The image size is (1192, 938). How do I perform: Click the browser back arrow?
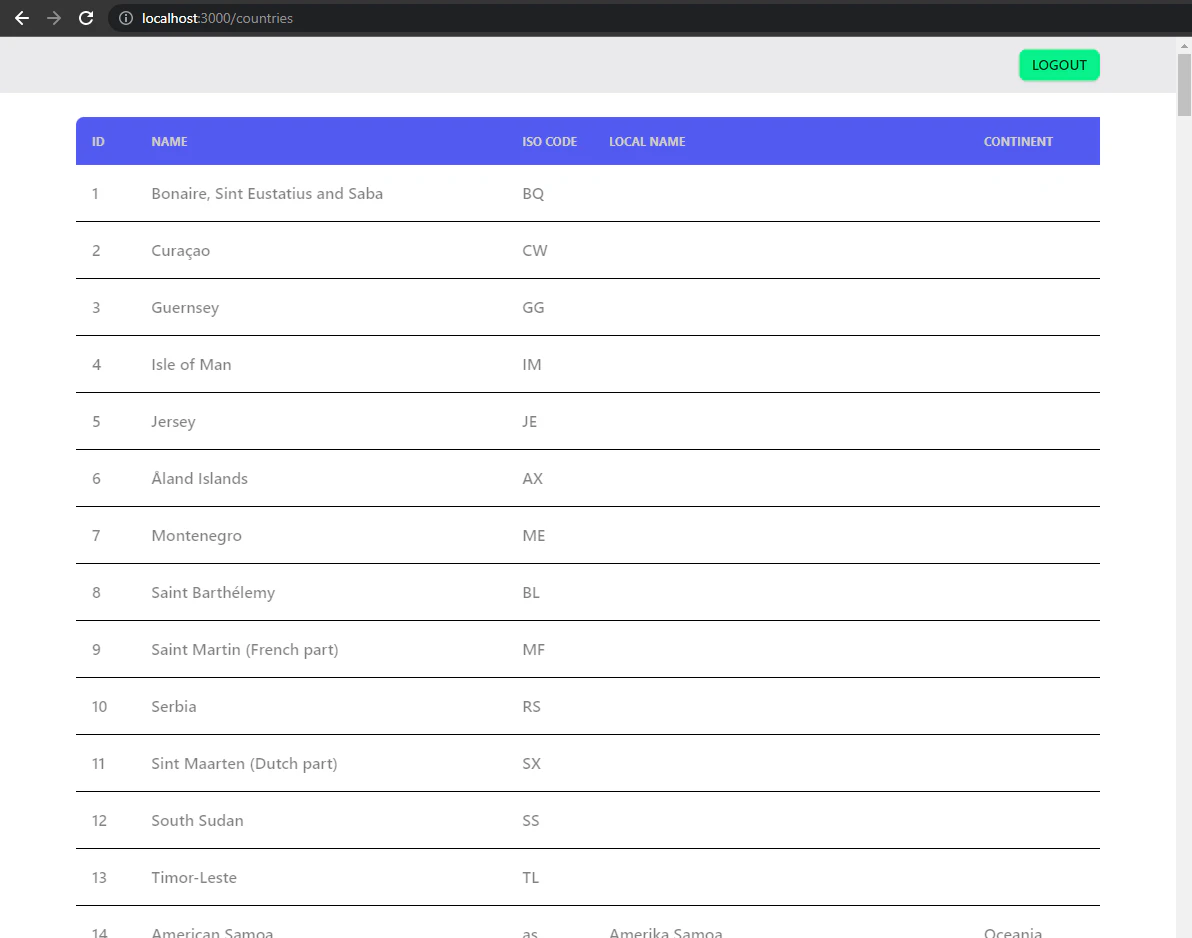tap(22, 17)
